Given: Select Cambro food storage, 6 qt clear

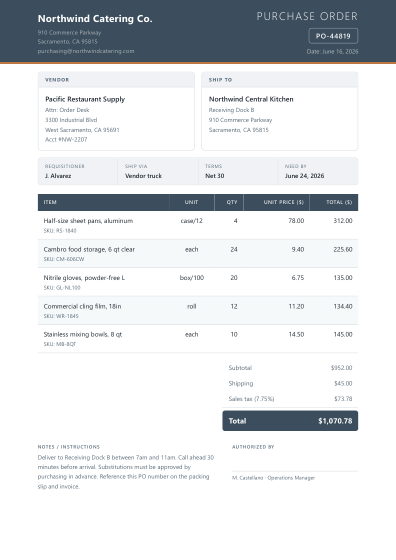Looking at the screenshot, I should tap(89, 249).
